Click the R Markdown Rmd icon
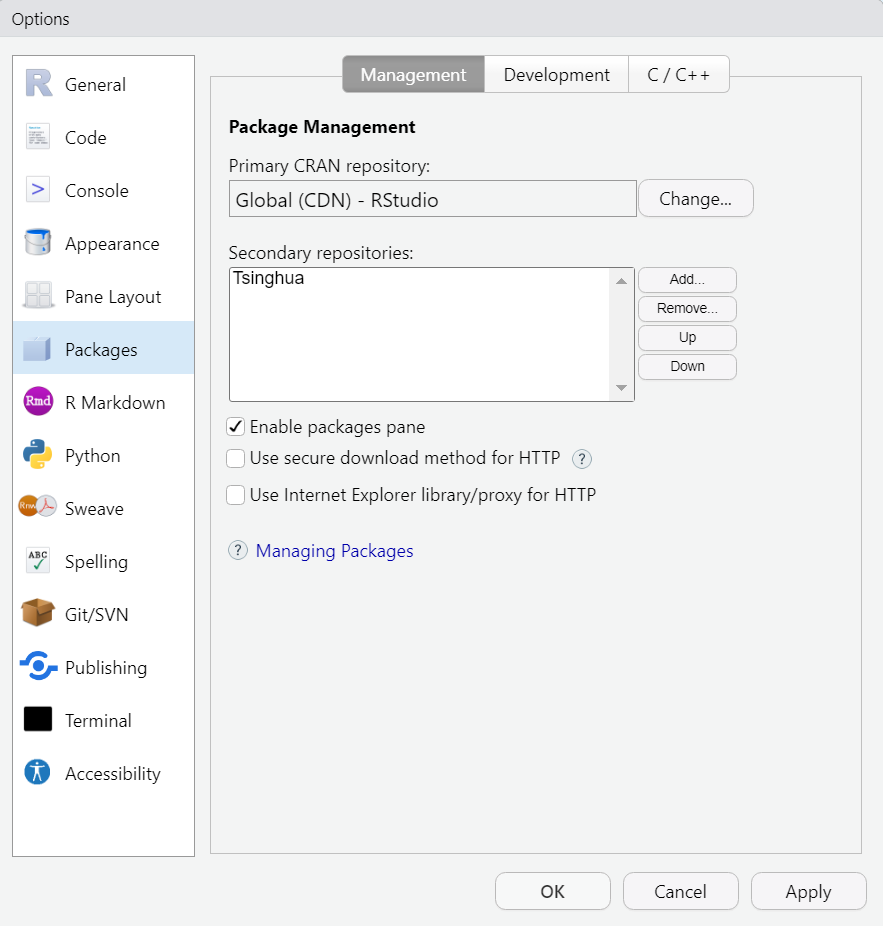The width and height of the screenshot is (883, 926). pos(38,402)
